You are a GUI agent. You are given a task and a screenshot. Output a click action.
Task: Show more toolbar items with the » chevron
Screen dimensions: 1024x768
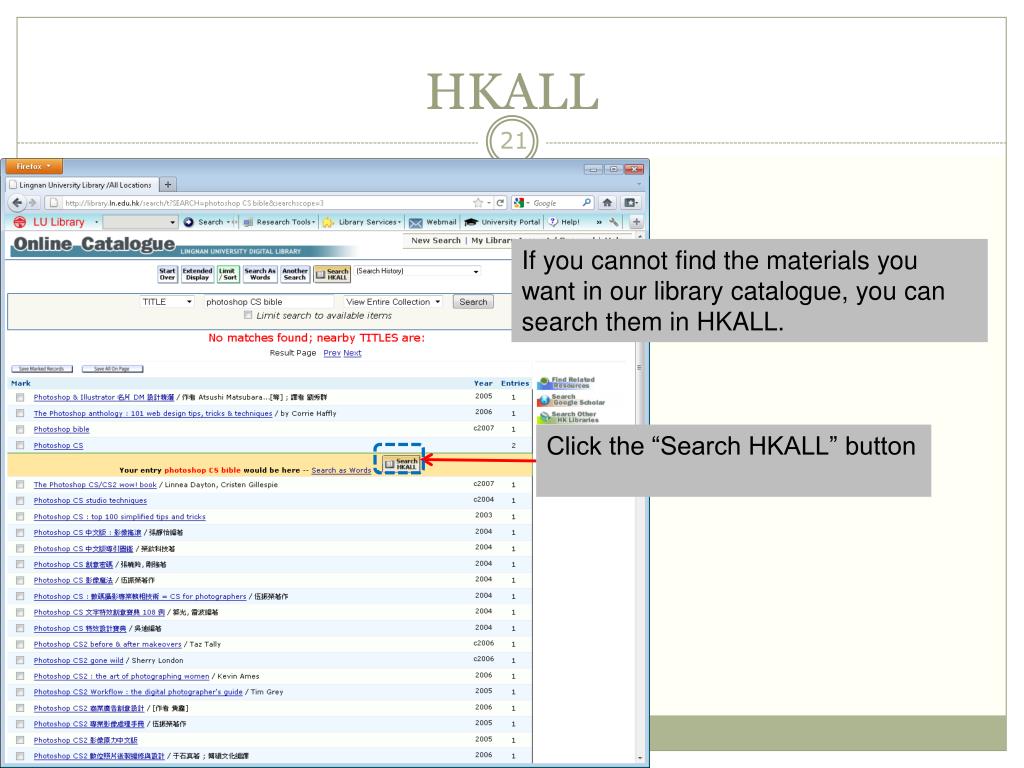[599, 222]
